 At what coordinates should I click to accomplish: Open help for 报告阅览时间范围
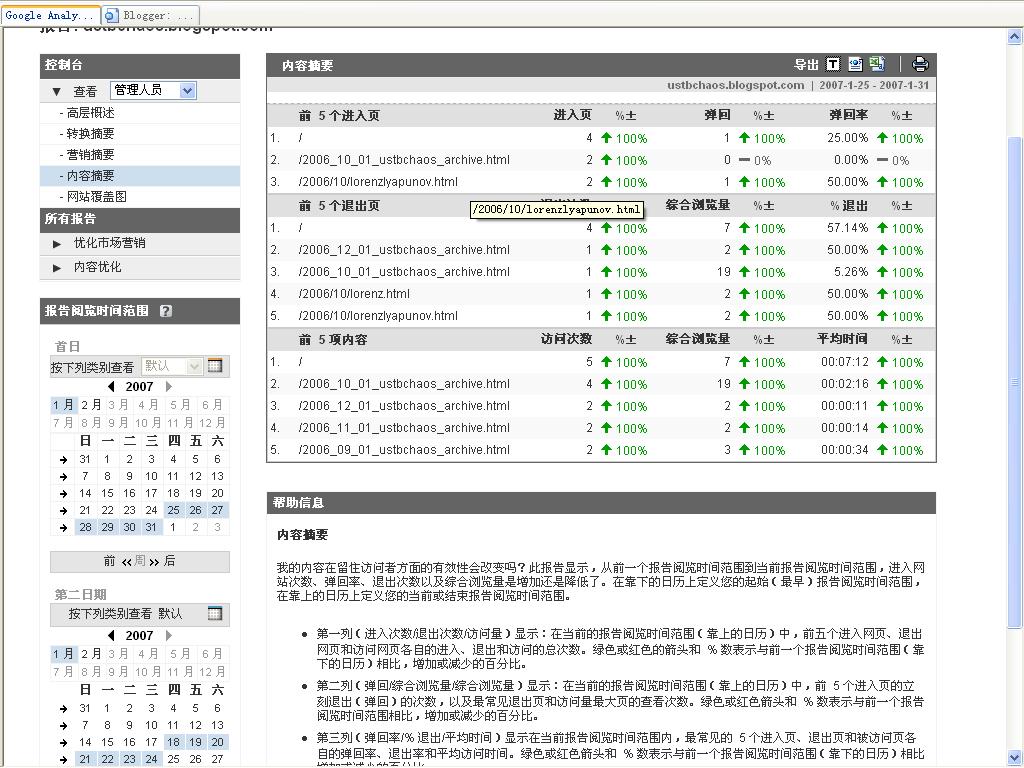coord(166,311)
